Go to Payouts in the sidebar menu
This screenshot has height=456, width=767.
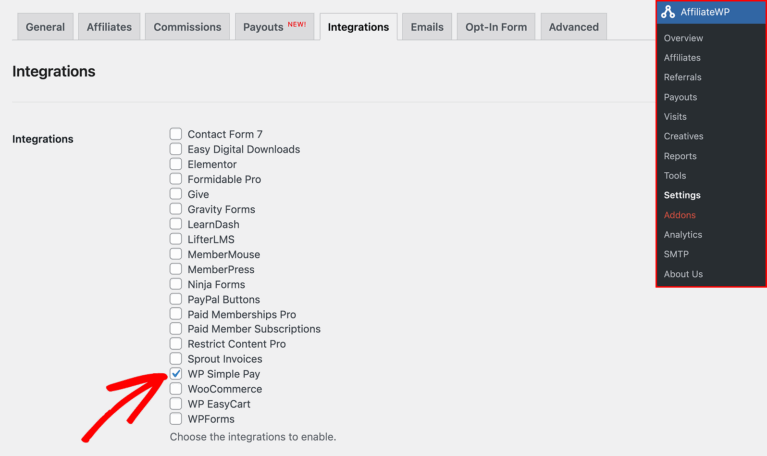pyautogui.click(x=680, y=97)
